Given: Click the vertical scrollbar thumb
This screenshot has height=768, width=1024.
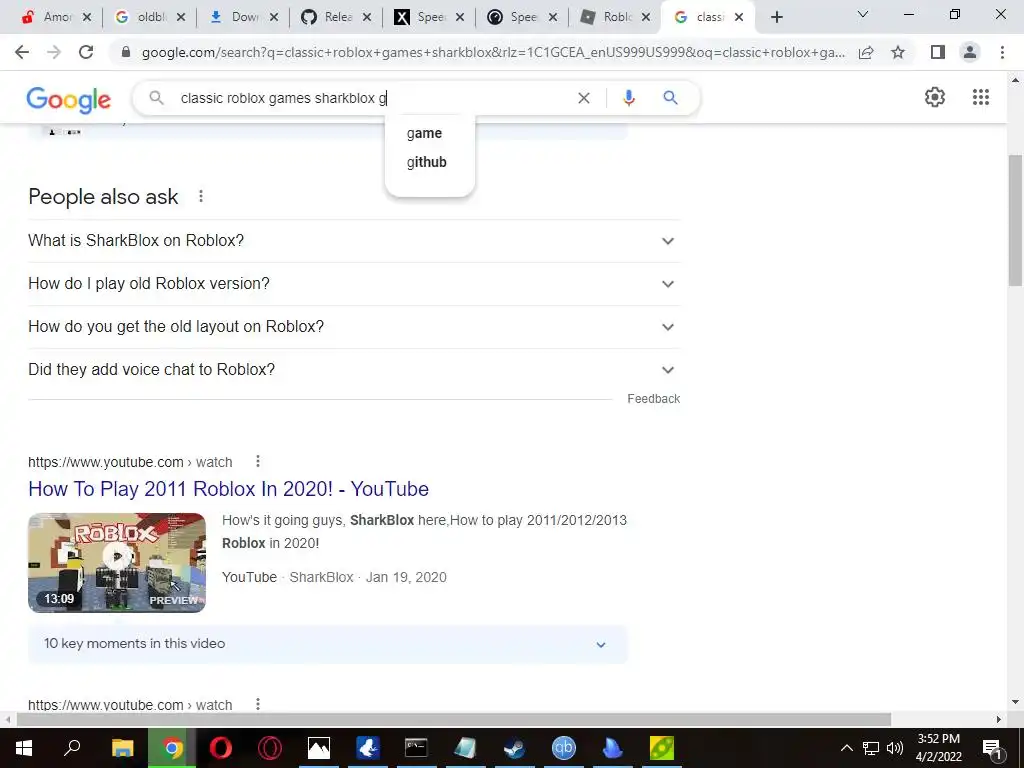Looking at the screenshot, I should 1015,220.
